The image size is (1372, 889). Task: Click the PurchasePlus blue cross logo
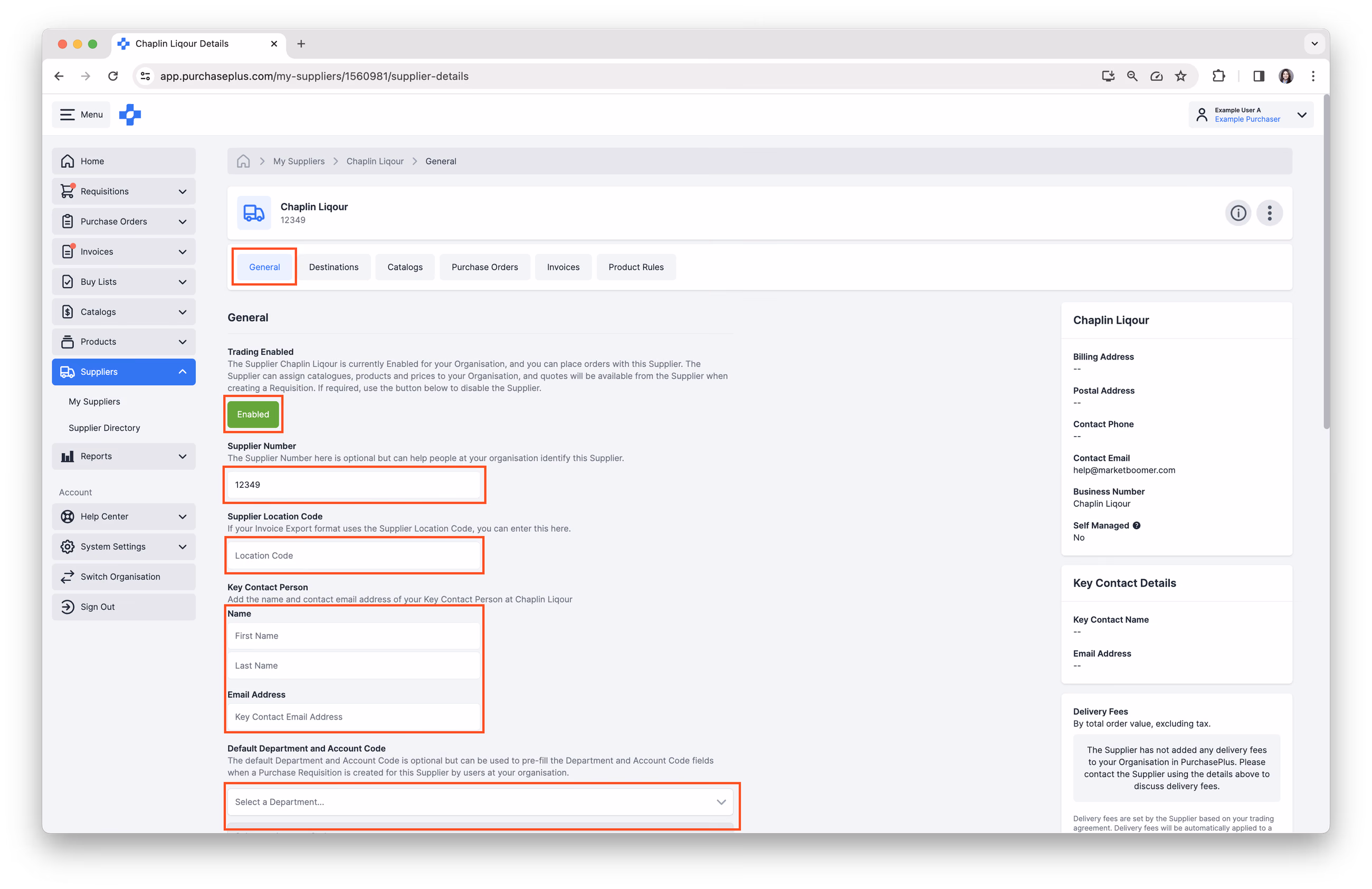[130, 114]
